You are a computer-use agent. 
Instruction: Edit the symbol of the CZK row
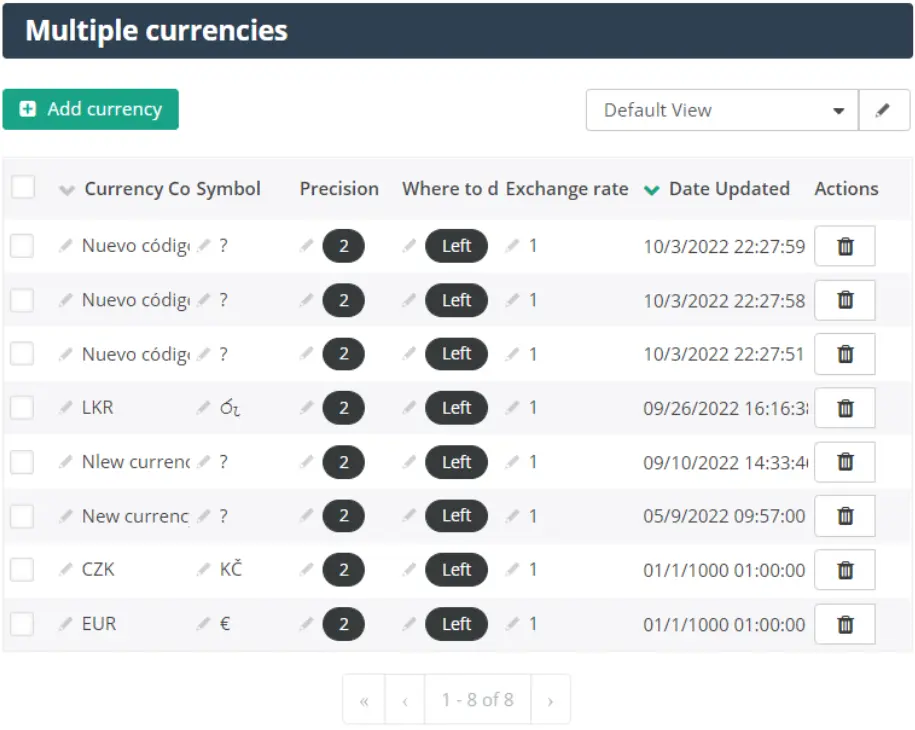click(203, 570)
